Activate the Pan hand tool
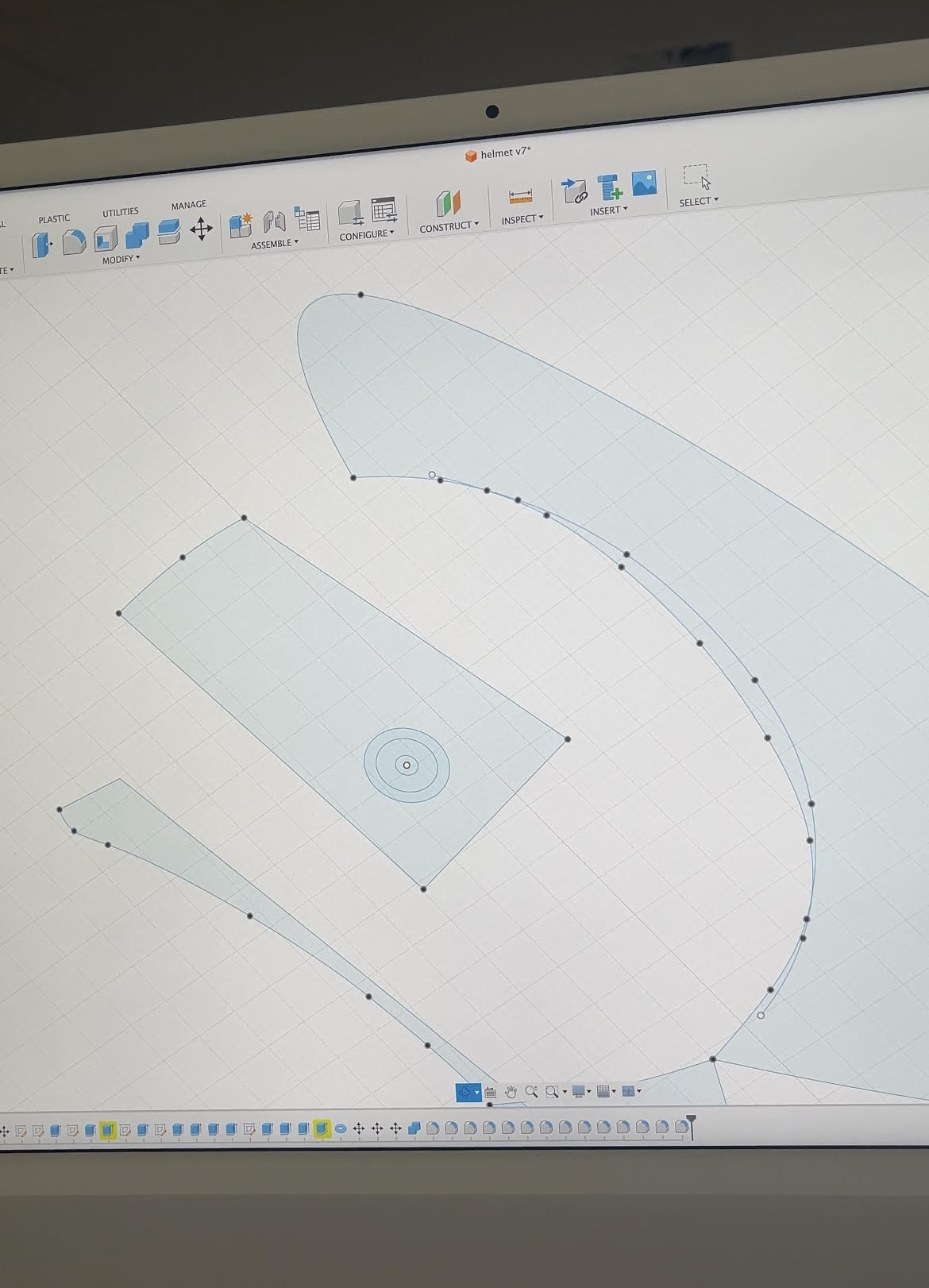Viewport: 929px width, 1288px height. [x=511, y=1092]
